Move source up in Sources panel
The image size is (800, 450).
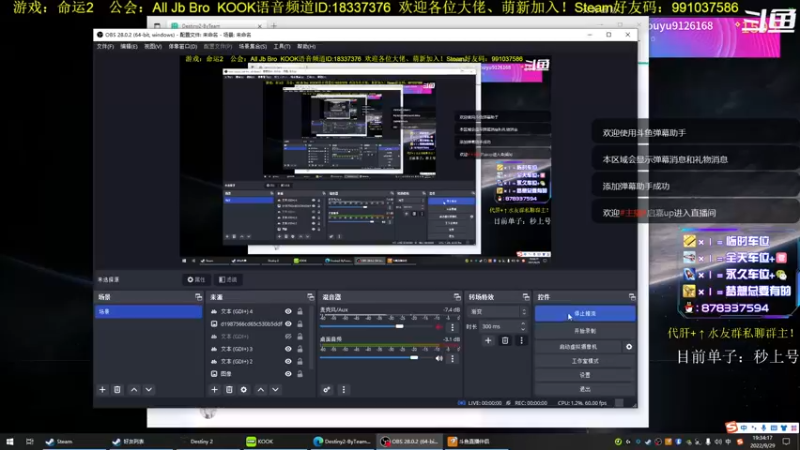(261, 390)
